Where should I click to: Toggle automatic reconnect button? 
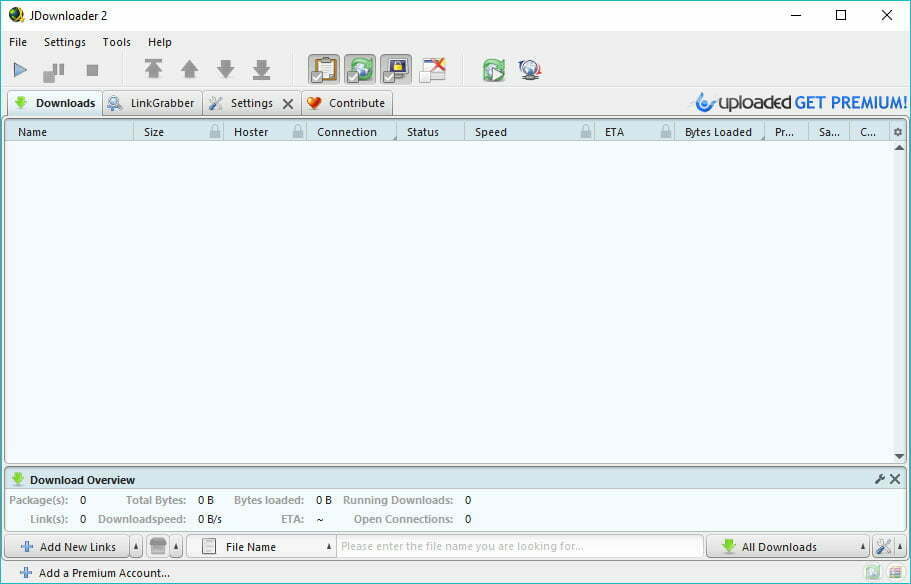(x=360, y=70)
